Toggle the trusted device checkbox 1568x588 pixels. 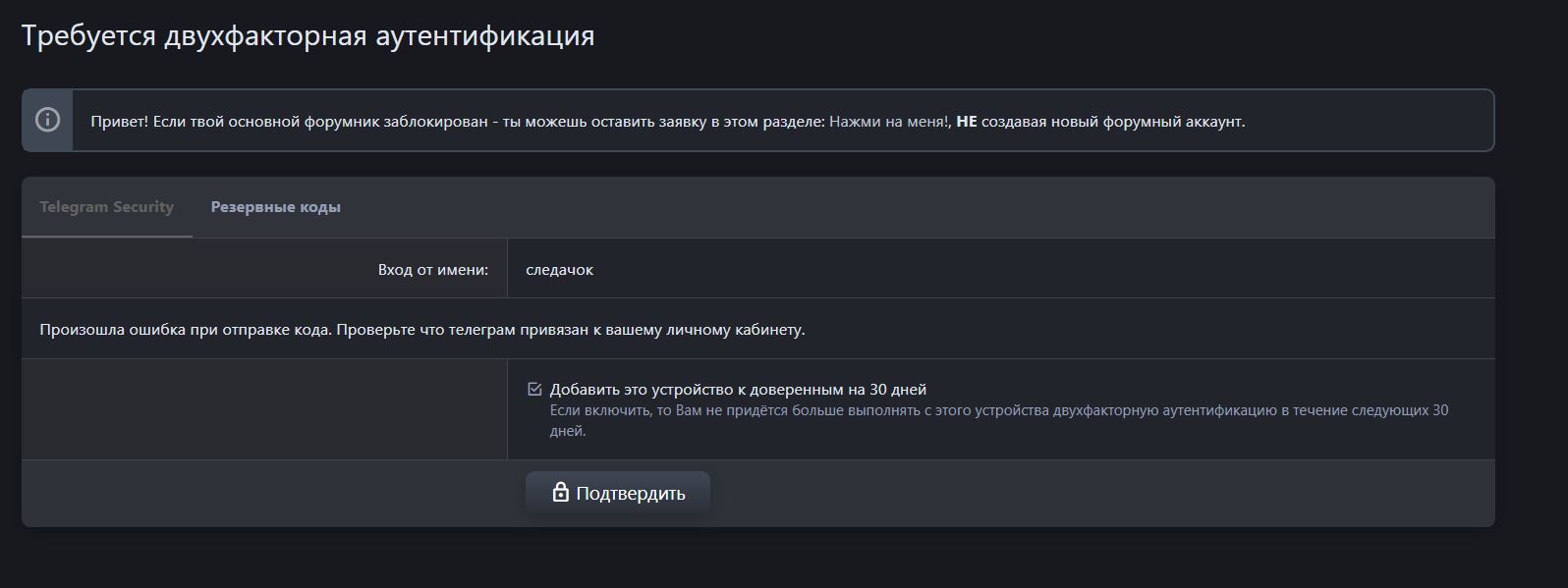tap(534, 389)
